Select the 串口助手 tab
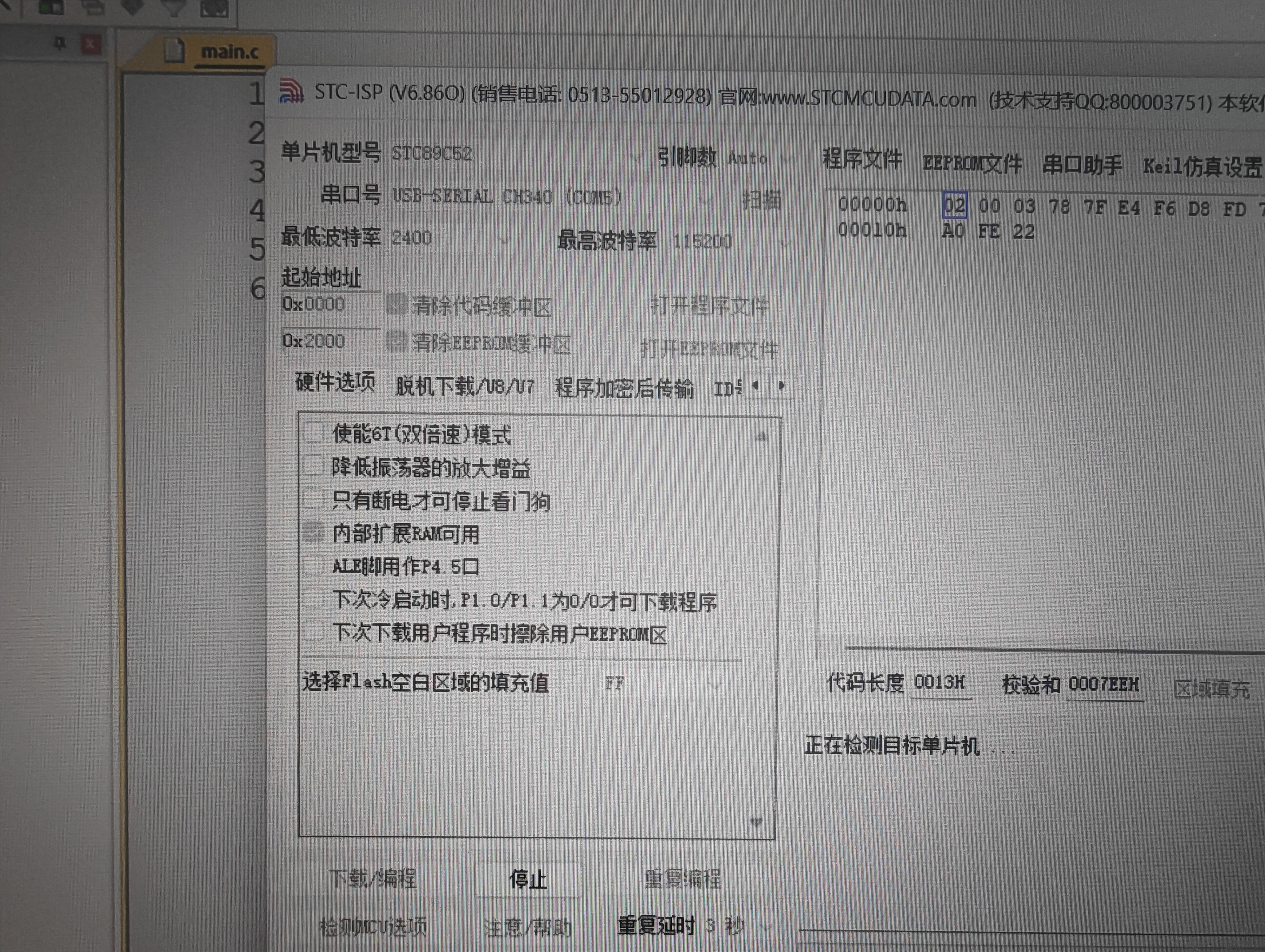This screenshot has width=1265, height=952. (x=1082, y=166)
